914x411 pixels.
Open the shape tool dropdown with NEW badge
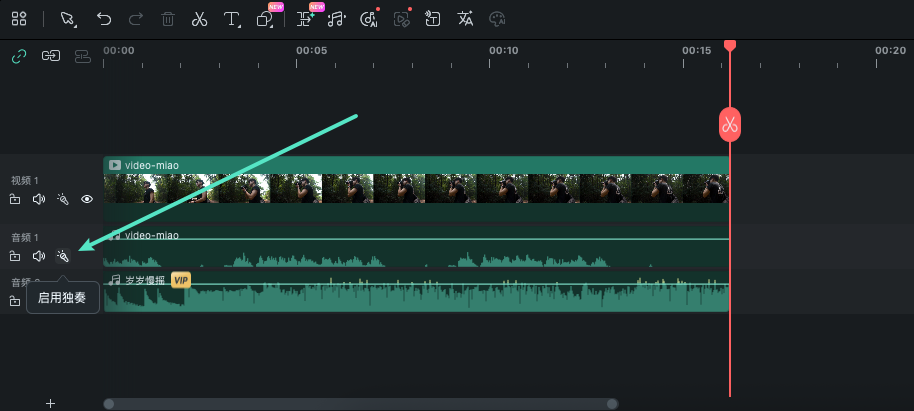[x=266, y=19]
